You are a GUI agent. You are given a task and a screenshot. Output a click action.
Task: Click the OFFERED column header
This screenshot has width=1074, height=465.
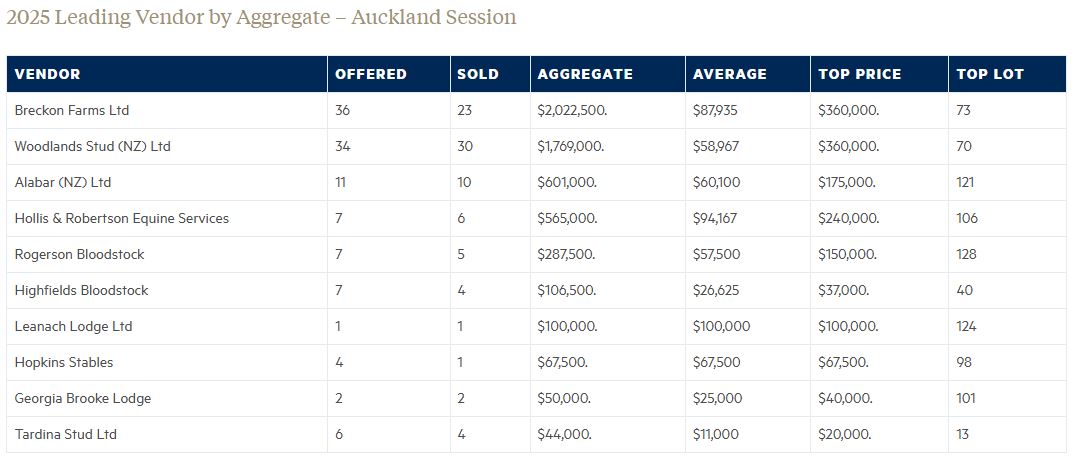pyautogui.click(x=371, y=74)
